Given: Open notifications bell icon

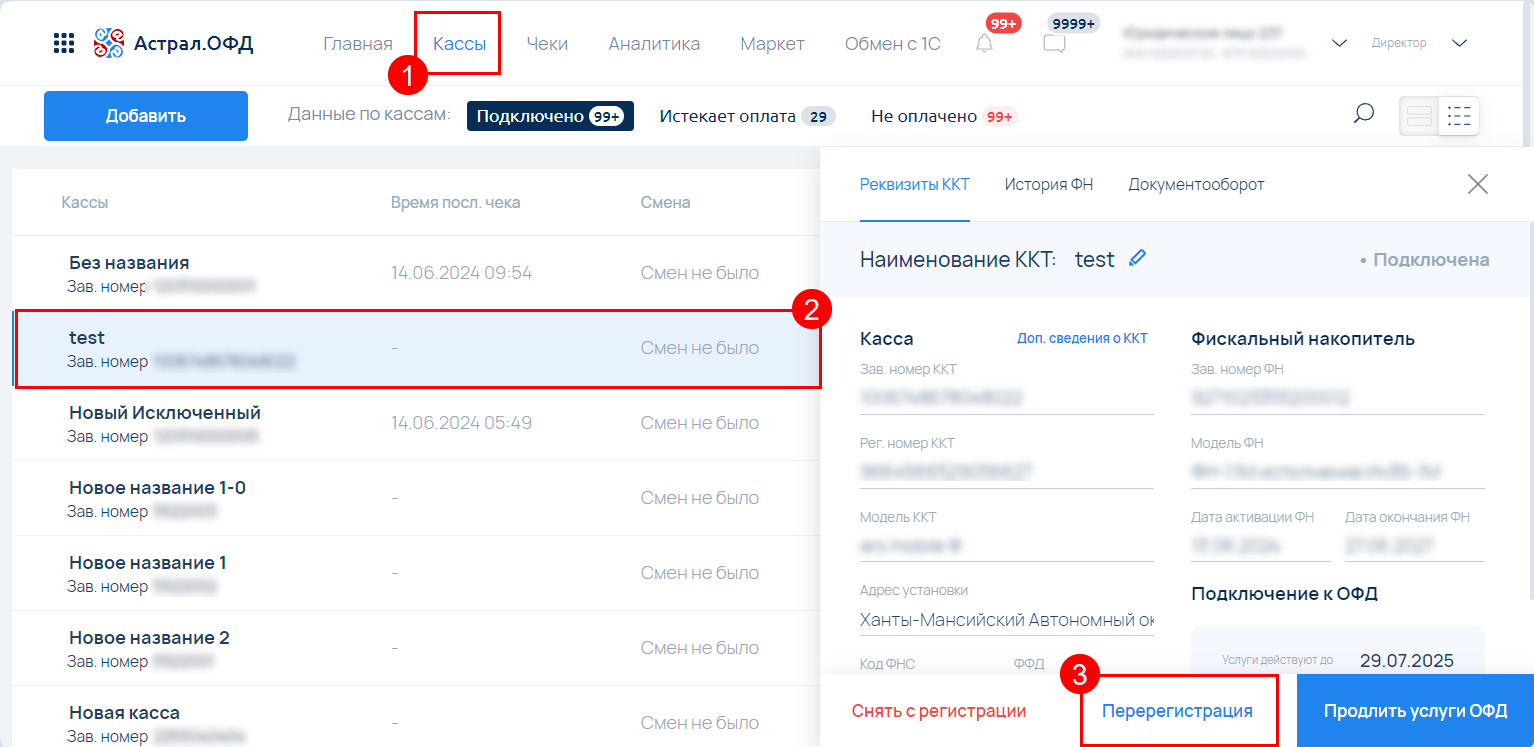Looking at the screenshot, I should (x=984, y=43).
